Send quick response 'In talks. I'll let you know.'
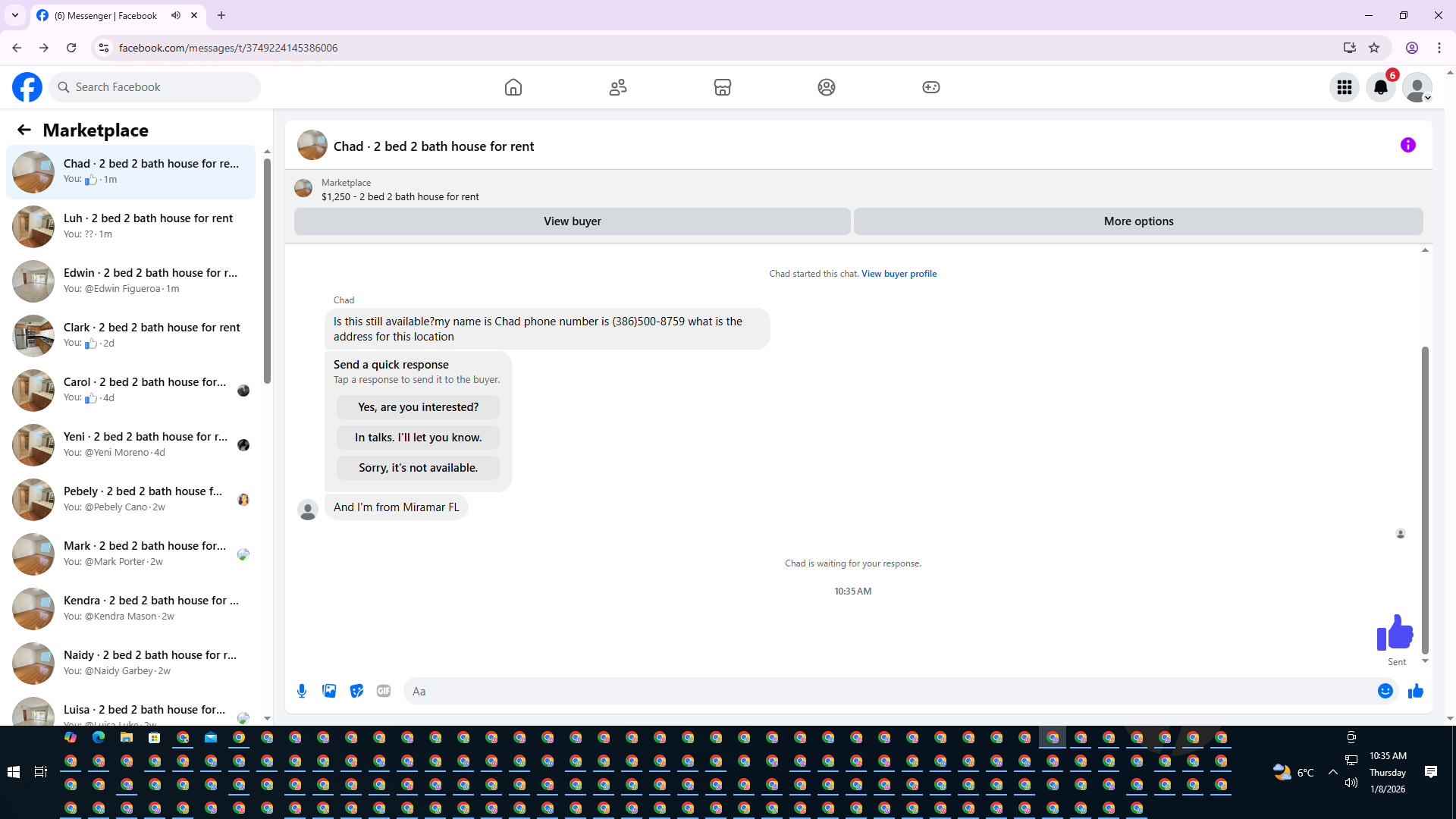Image resolution: width=1456 pixels, height=819 pixels. tap(418, 438)
